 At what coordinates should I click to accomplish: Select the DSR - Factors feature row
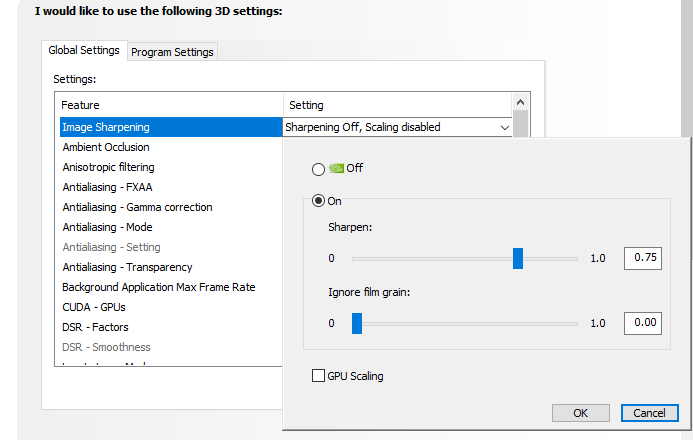point(95,327)
